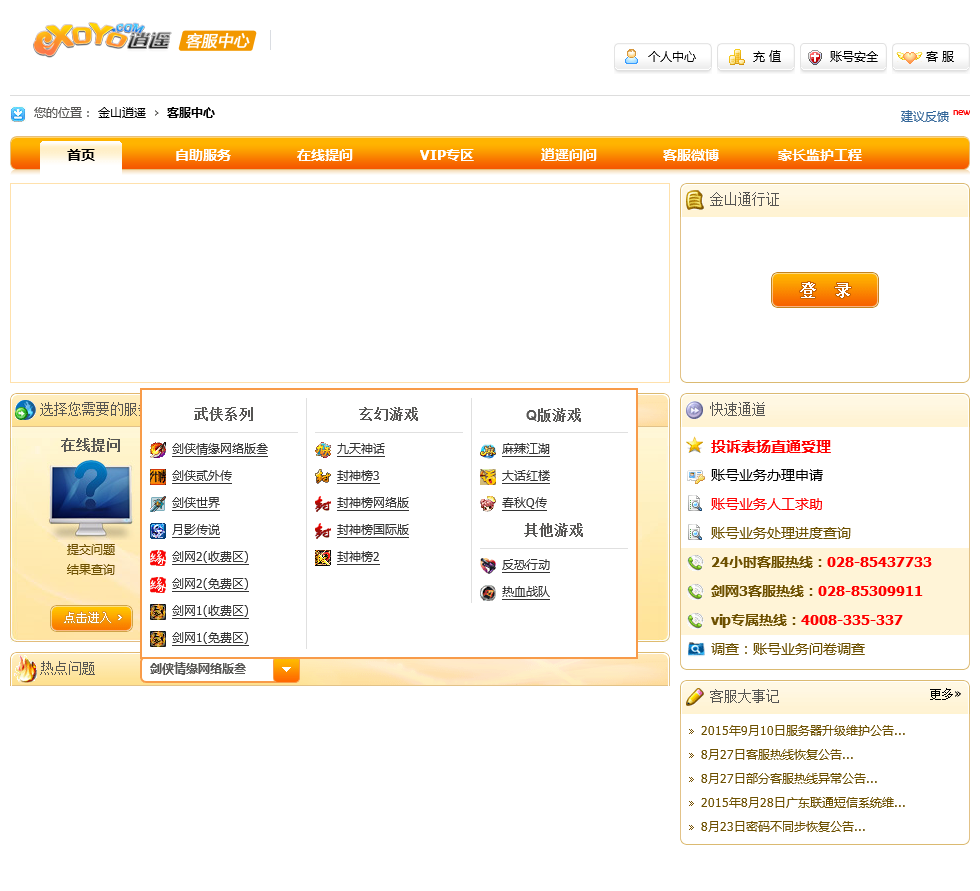Click the orange 登录 button
This screenshot has width=980, height=891.
click(x=825, y=290)
